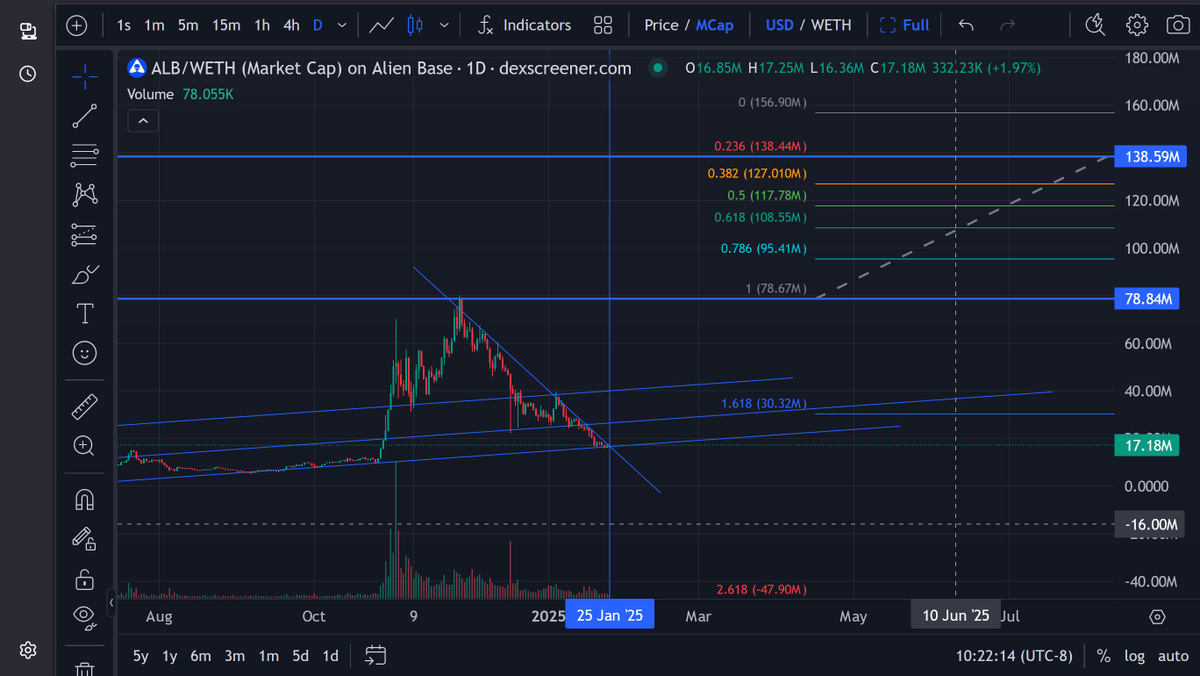Select the trend line drawing tool
Viewport: 1200px width, 676px height.
click(x=85, y=115)
